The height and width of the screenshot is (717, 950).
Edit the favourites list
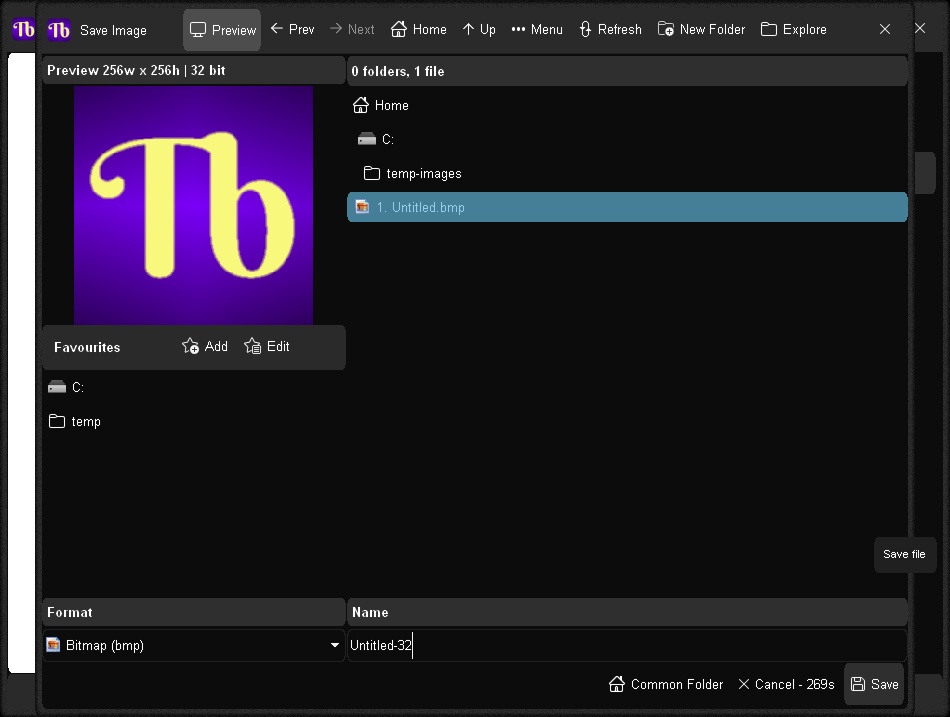pos(267,347)
